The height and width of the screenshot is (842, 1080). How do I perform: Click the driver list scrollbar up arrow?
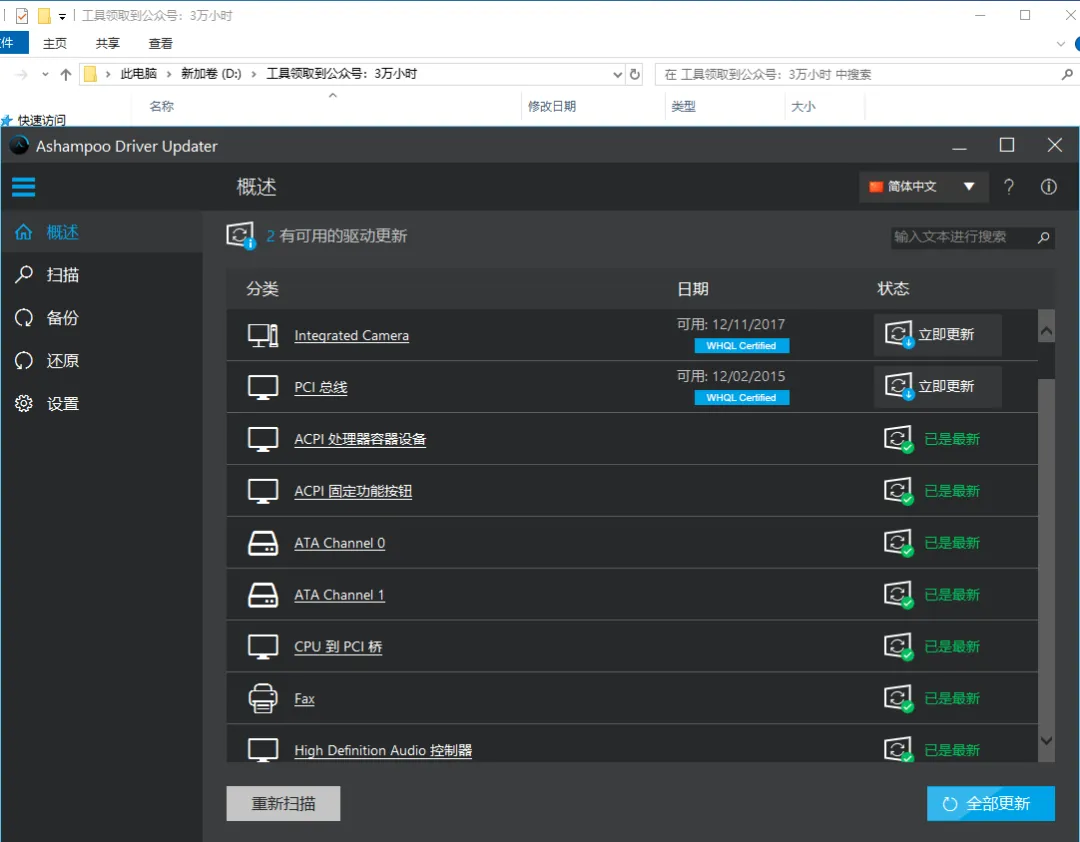pyautogui.click(x=1046, y=331)
